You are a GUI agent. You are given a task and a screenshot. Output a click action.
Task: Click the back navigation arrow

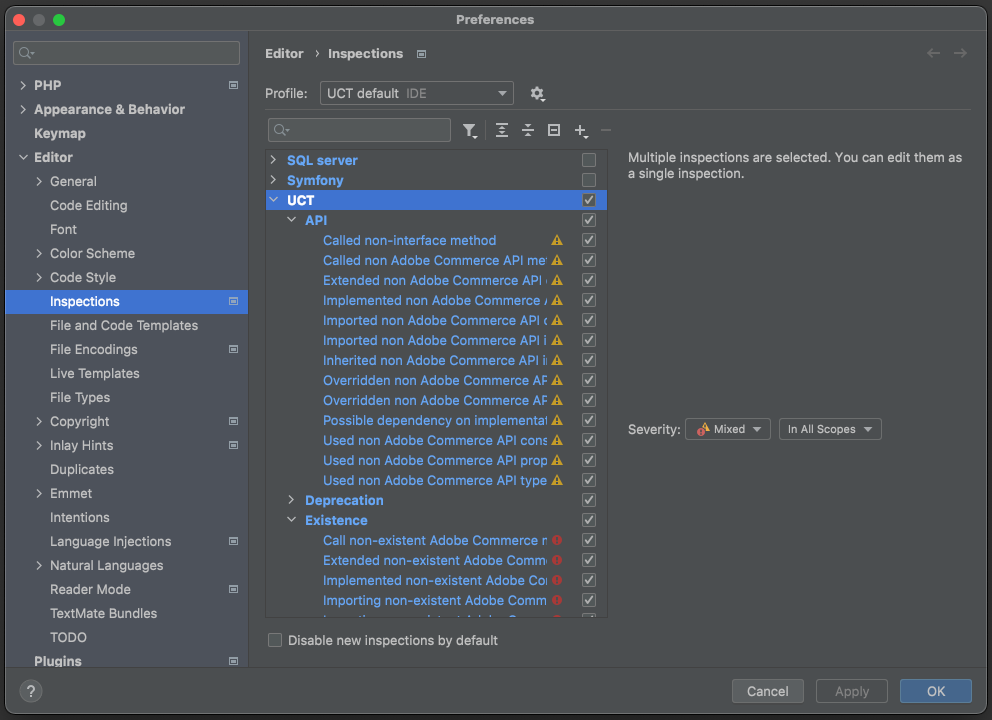coord(933,53)
